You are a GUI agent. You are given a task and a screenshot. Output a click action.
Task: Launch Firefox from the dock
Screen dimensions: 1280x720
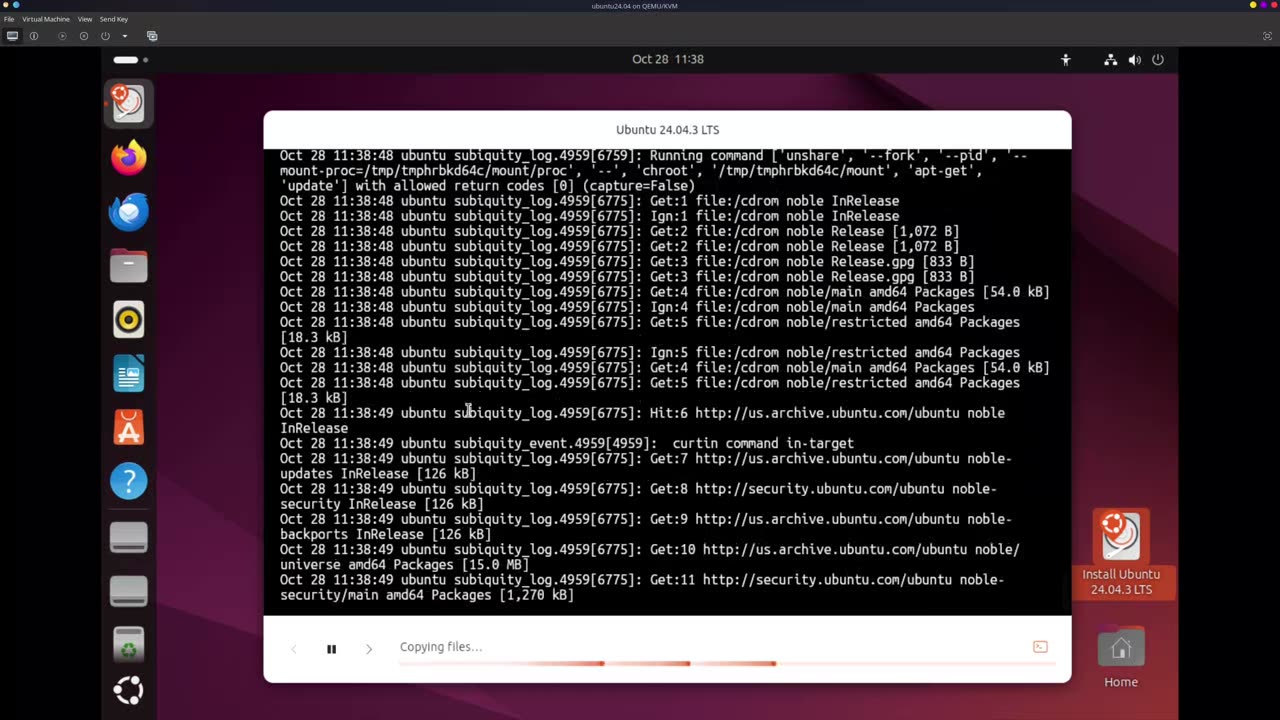coord(128,158)
